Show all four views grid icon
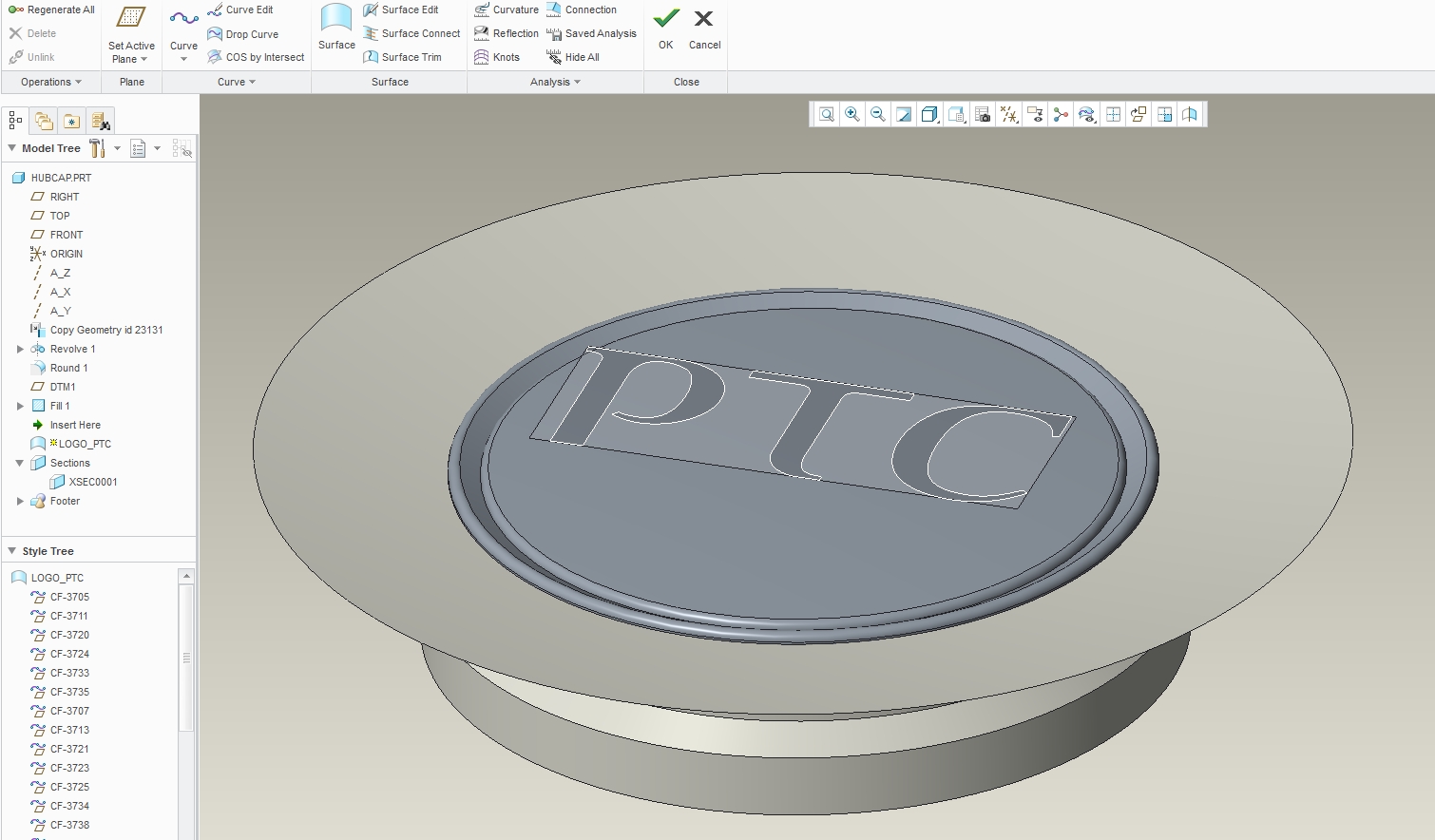This screenshot has width=1435, height=840. pos(1113,115)
